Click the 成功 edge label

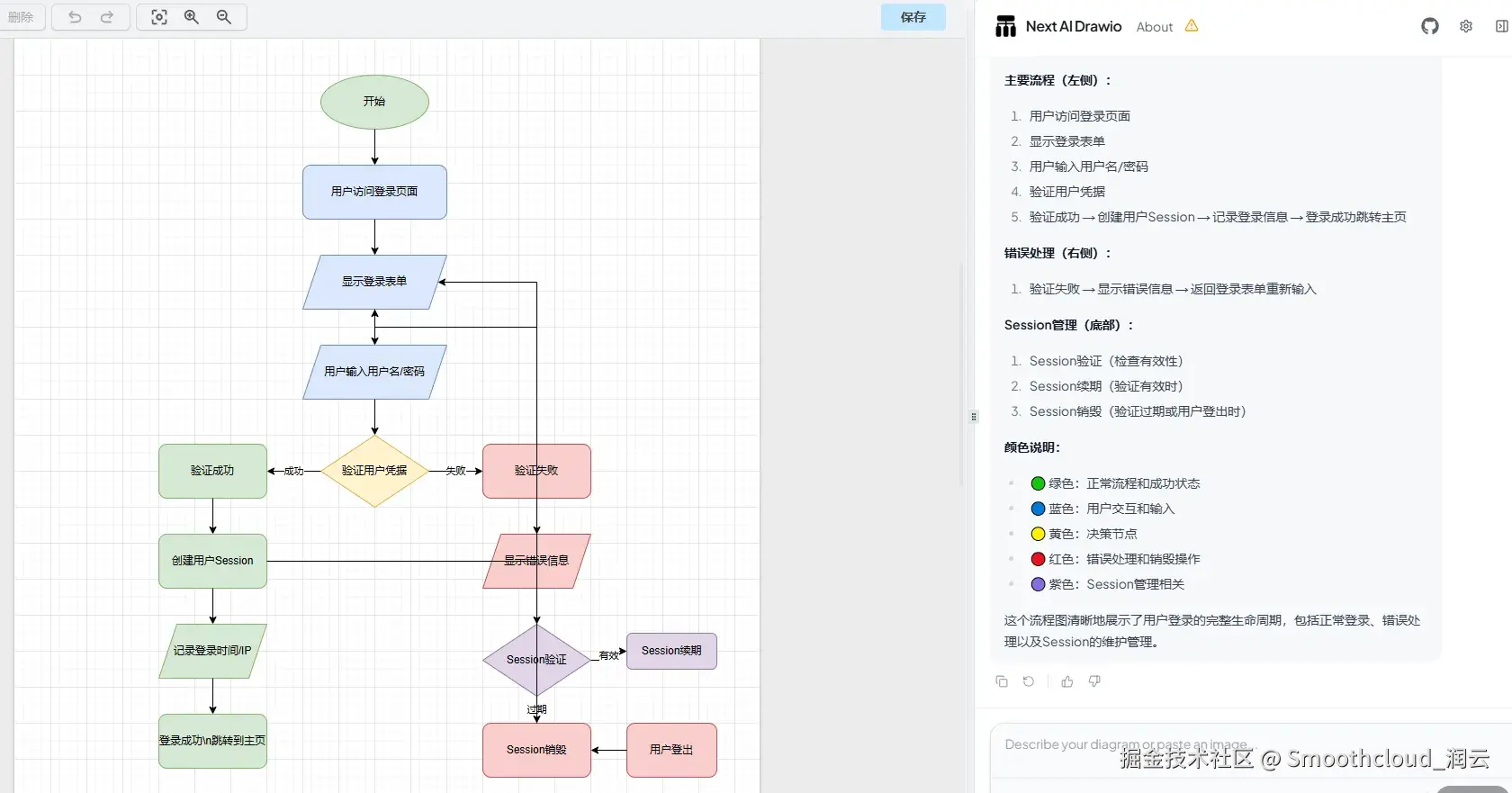[293, 471]
